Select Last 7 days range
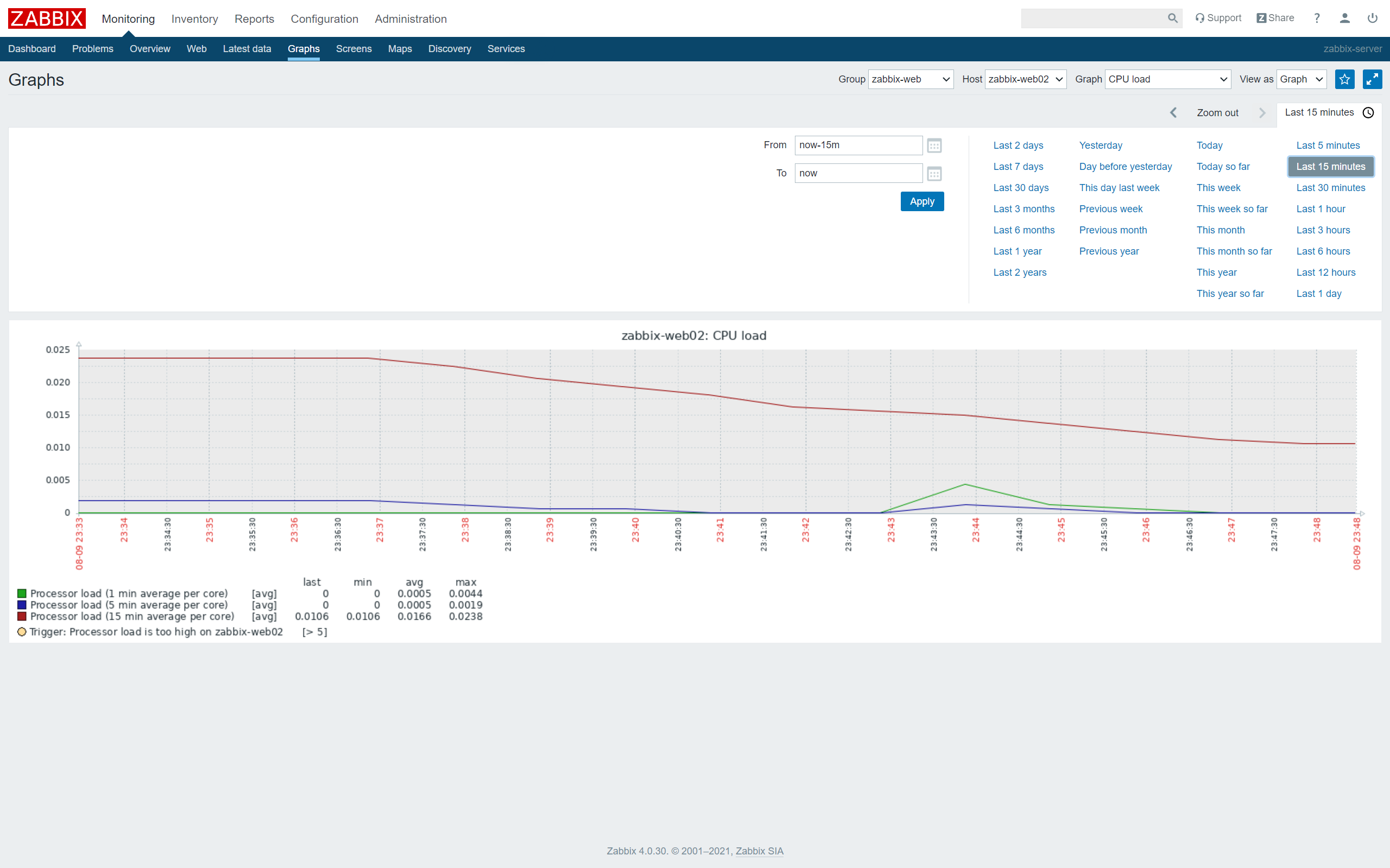This screenshot has height=868, width=1390. pyautogui.click(x=1018, y=167)
